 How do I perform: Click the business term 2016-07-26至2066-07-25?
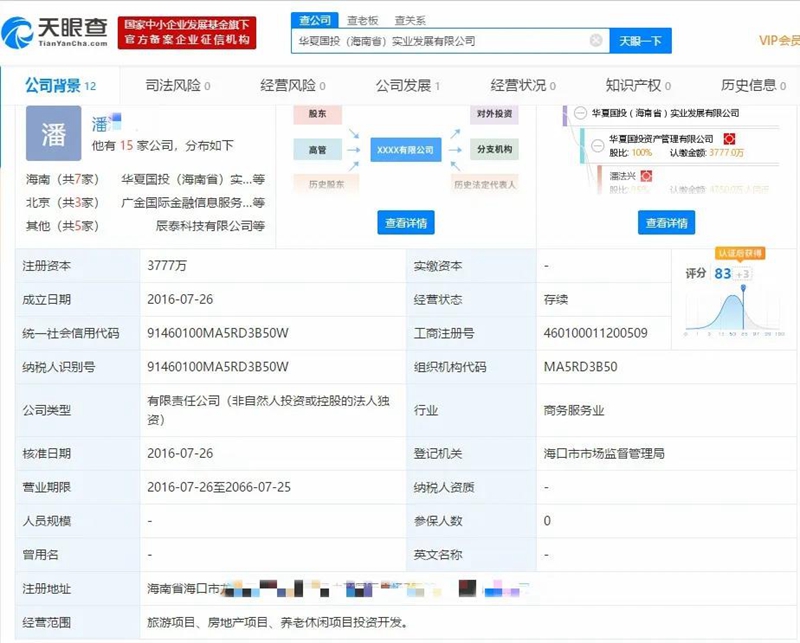[219, 487]
